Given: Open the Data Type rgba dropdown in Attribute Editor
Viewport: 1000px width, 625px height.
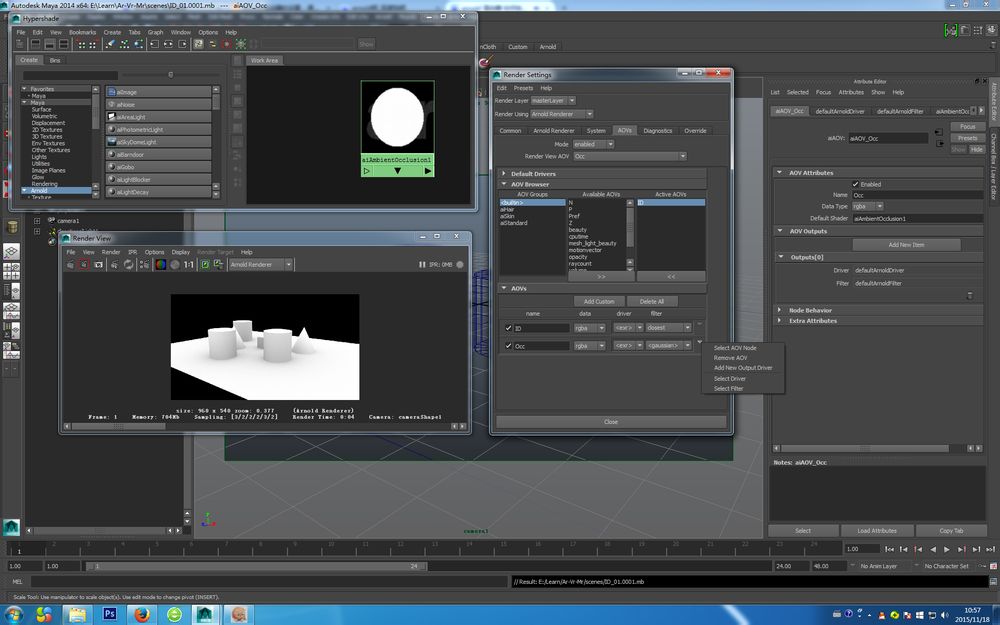Looking at the screenshot, I should [867, 206].
